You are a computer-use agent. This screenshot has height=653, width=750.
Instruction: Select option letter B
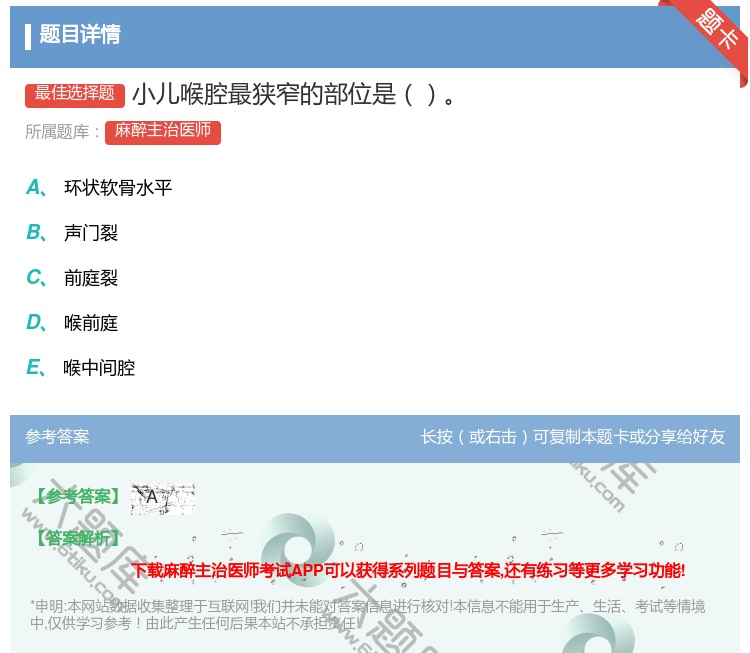(x=35, y=232)
